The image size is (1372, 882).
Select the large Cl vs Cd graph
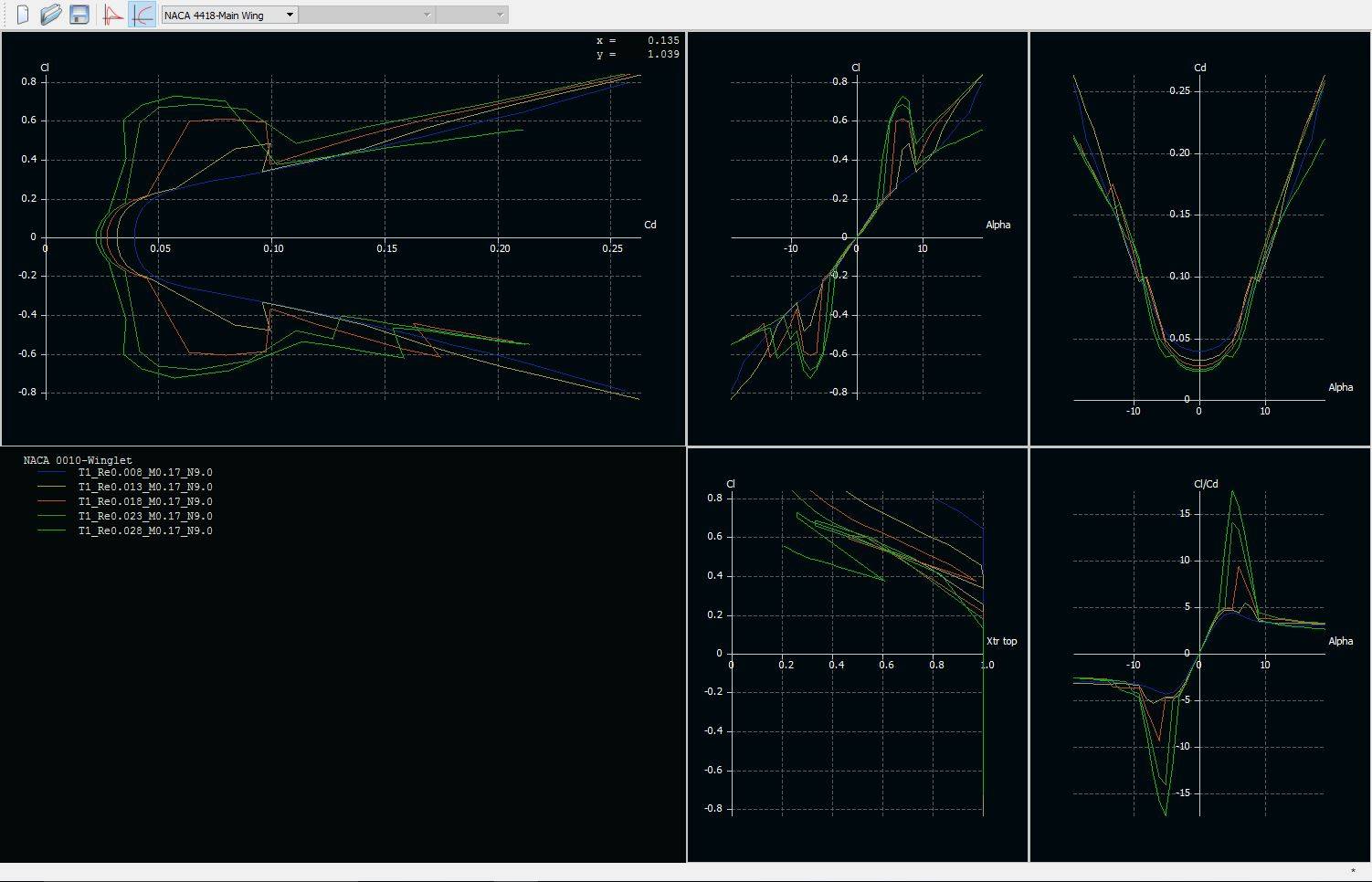pyautogui.click(x=343, y=237)
